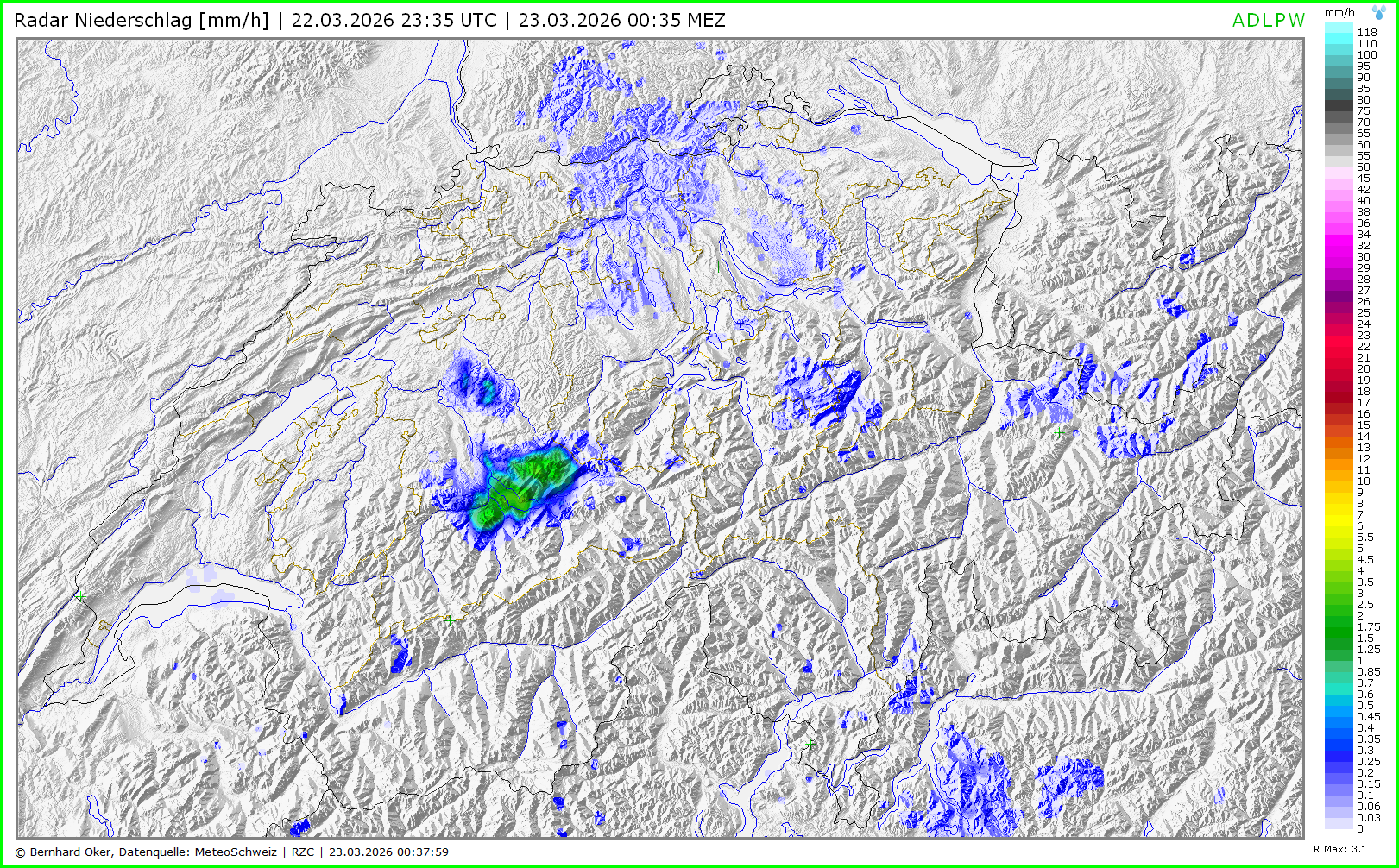Select the dark gray swatch beside 75 mm/h
Image resolution: width=1399 pixels, height=868 pixels.
point(1339,110)
